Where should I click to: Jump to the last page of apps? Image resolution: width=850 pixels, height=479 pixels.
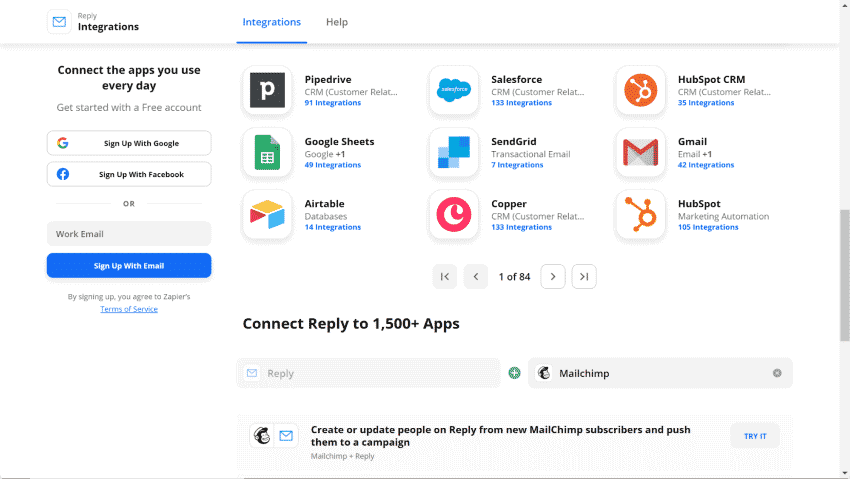coord(584,276)
